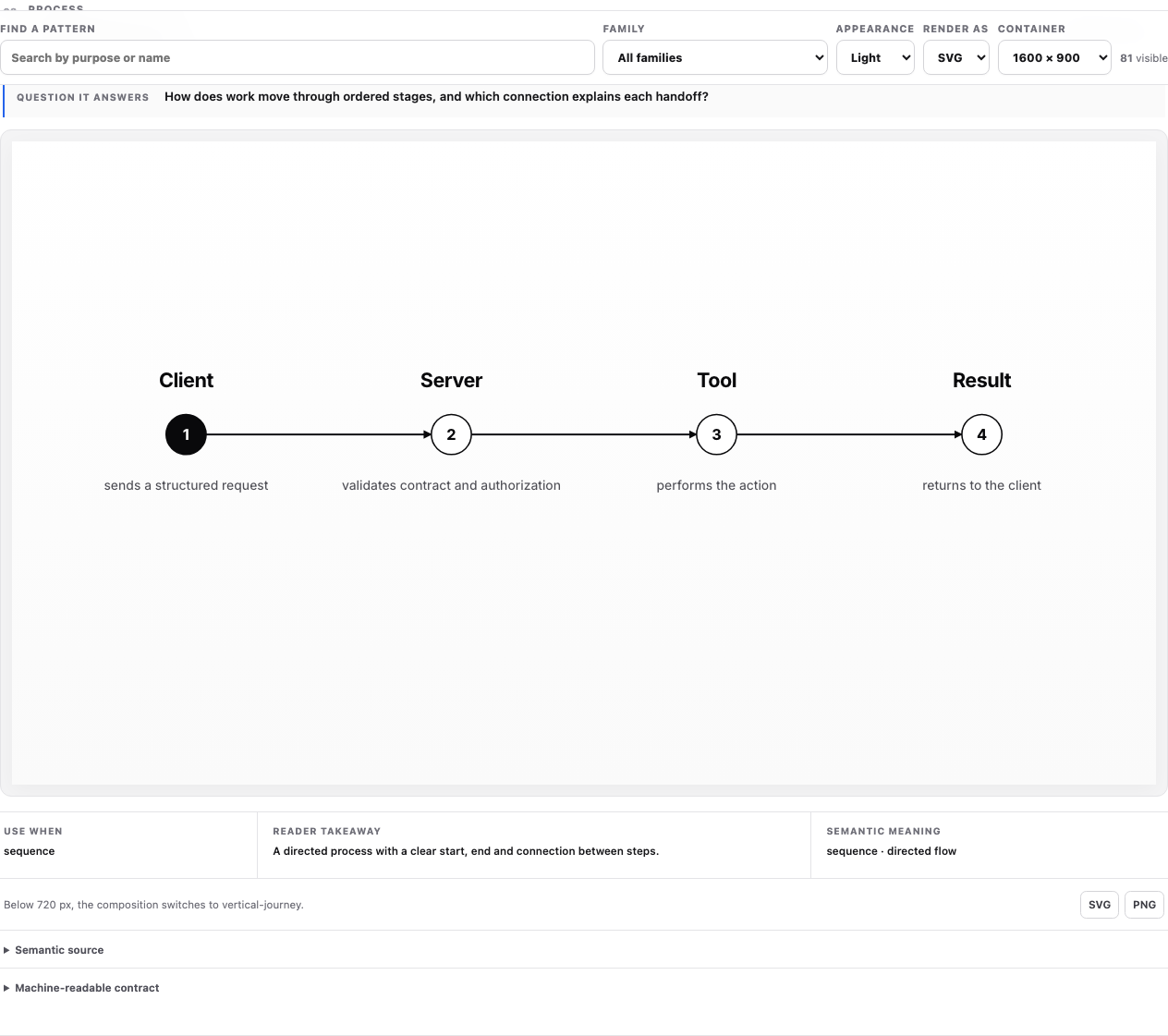1168x1036 pixels.
Task: Open the Appearance Light dropdown
Action: (875, 57)
